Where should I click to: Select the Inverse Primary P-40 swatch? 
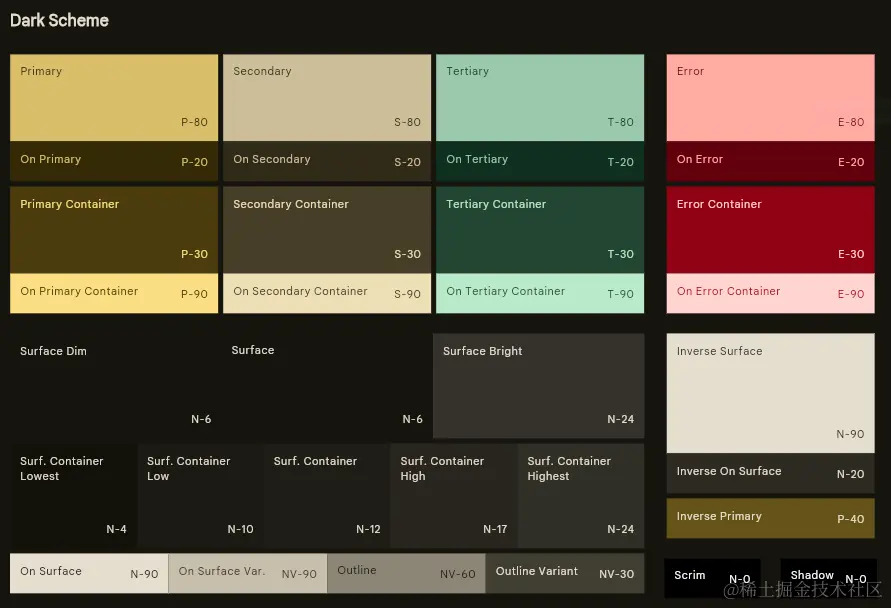[x=770, y=518]
